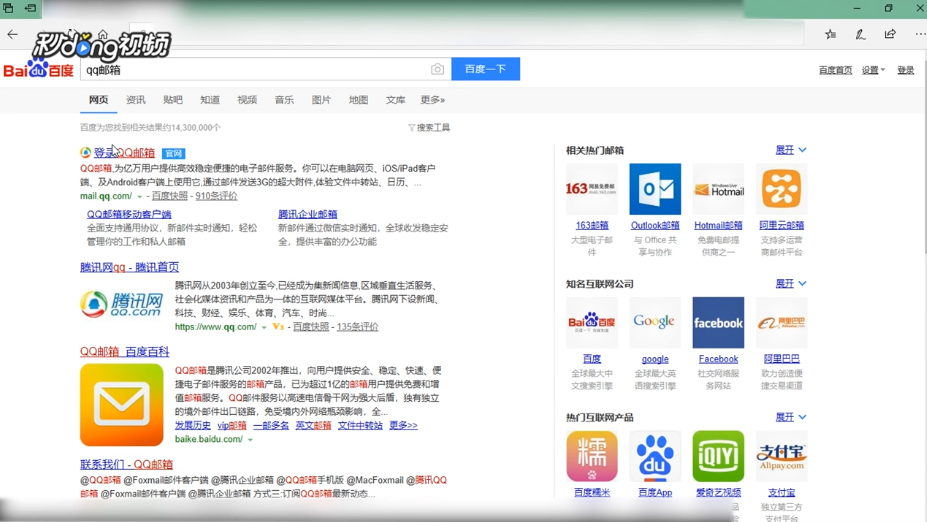
Task: Open browser more options menu
Action: pos(920,34)
